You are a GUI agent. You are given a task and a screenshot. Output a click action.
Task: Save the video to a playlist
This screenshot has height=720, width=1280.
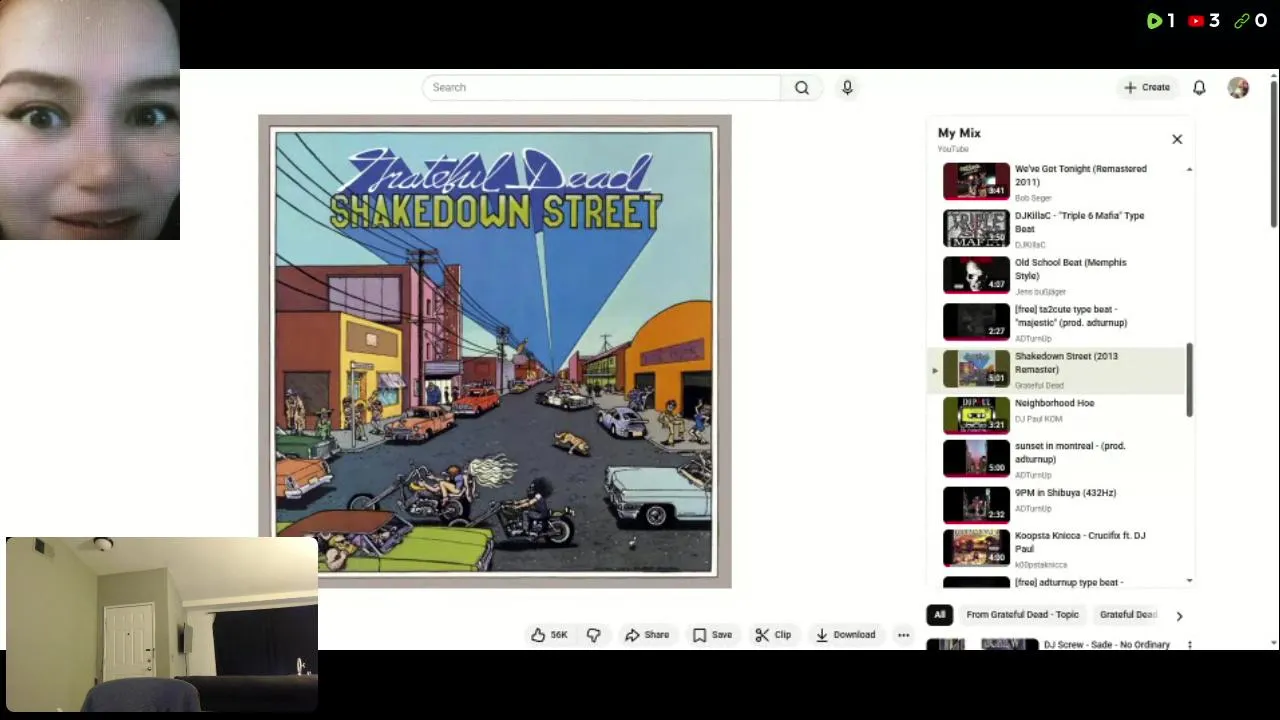713,635
